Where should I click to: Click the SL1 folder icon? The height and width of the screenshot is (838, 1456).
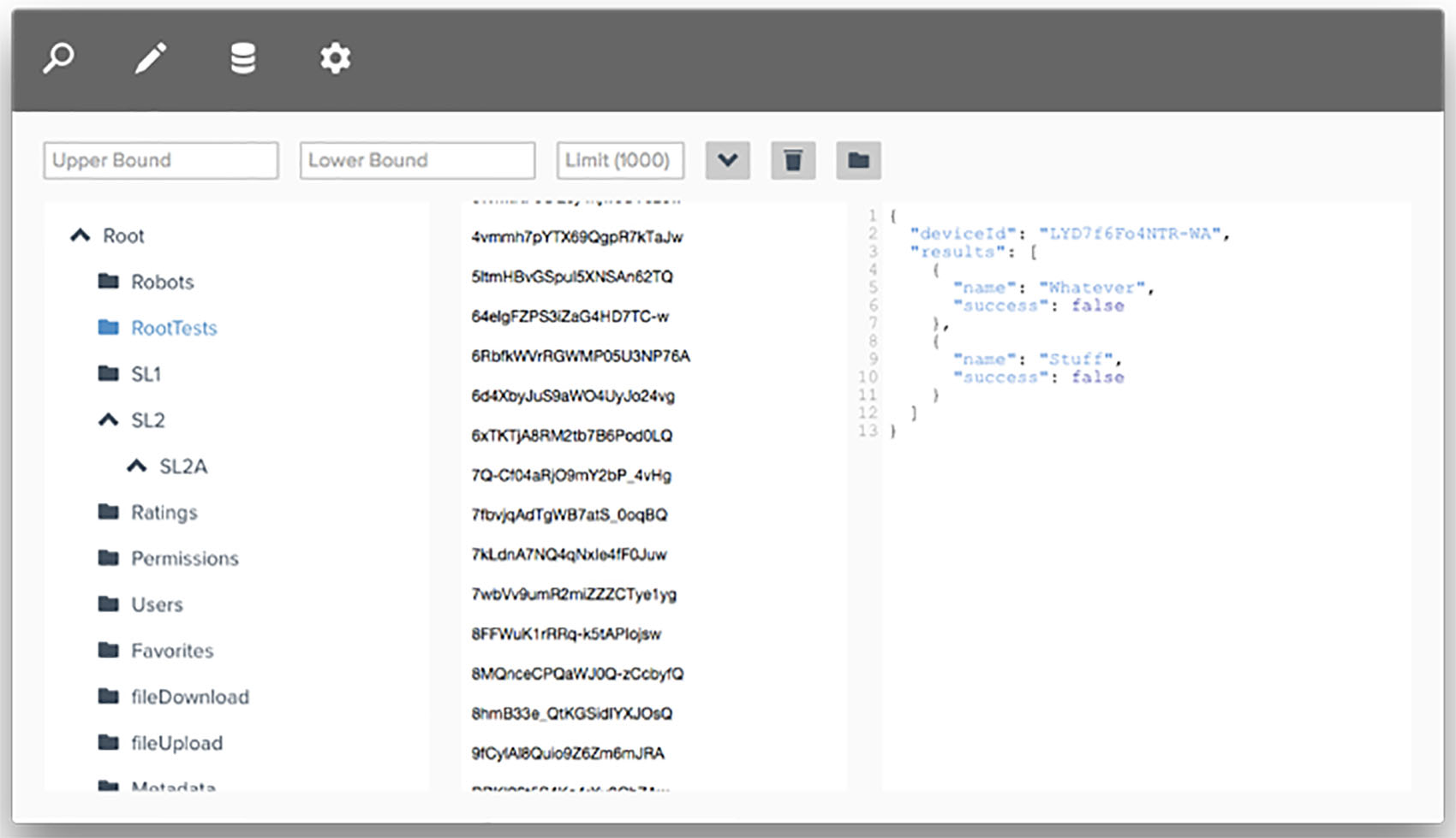pos(108,373)
